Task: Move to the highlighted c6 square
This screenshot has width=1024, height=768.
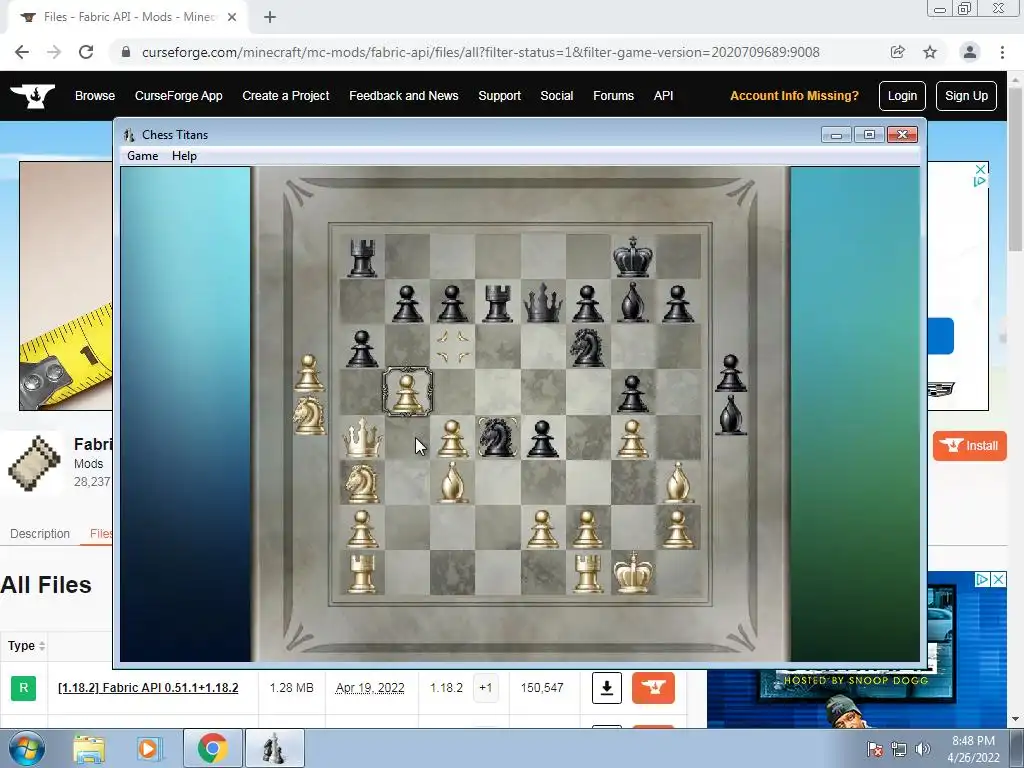Action: pos(453,347)
